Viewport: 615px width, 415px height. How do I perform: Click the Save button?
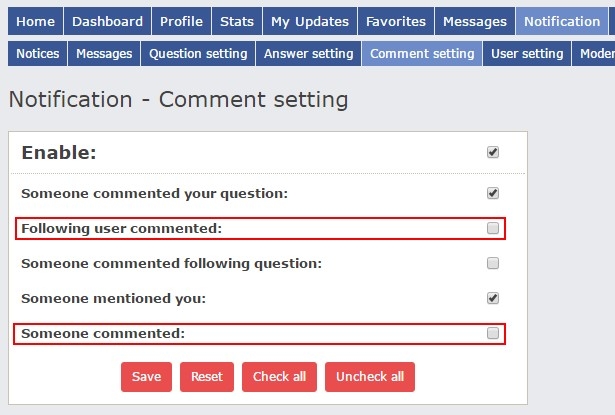click(x=146, y=377)
